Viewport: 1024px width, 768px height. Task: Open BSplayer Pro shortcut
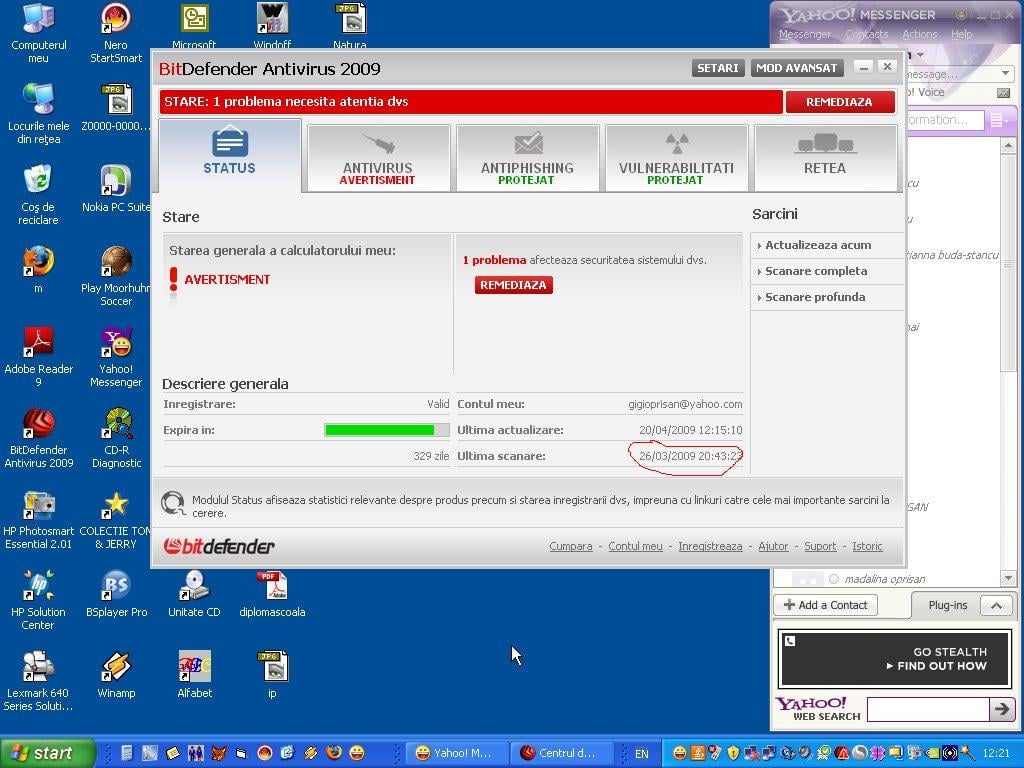pos(116,593)
